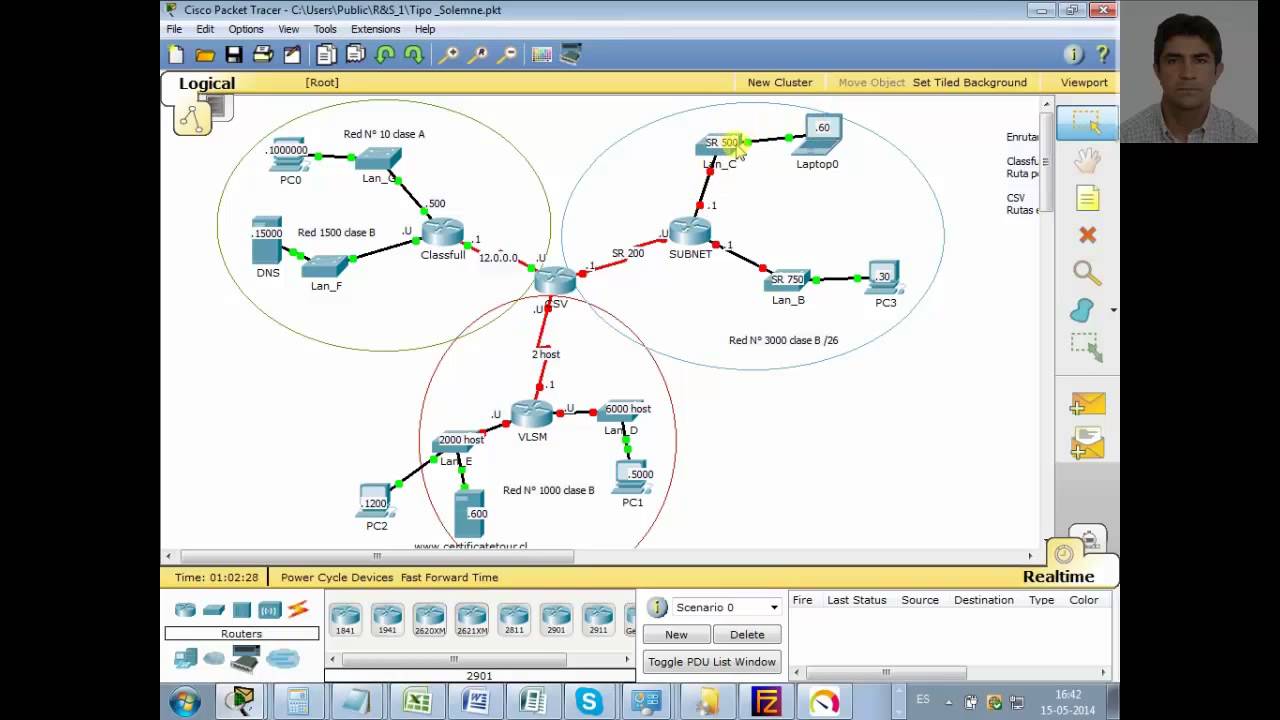Expand the shape tool dropdown arrow

(x=1113, y=311)
